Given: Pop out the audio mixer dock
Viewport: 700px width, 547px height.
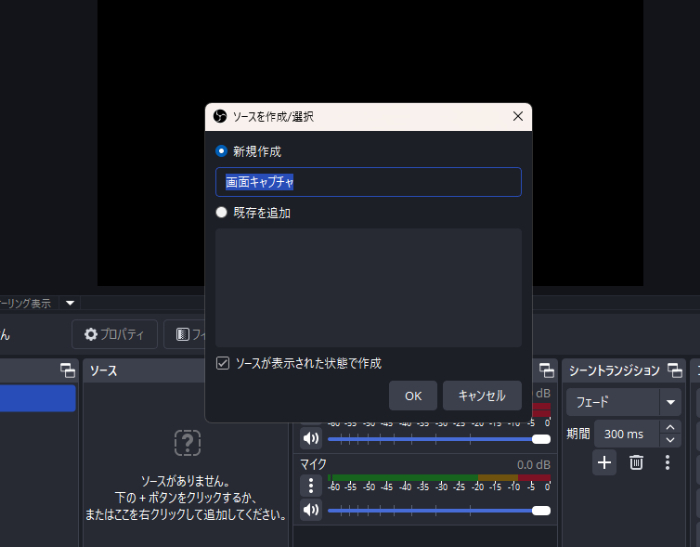Looking at the screenshot, I should point(546,371).
